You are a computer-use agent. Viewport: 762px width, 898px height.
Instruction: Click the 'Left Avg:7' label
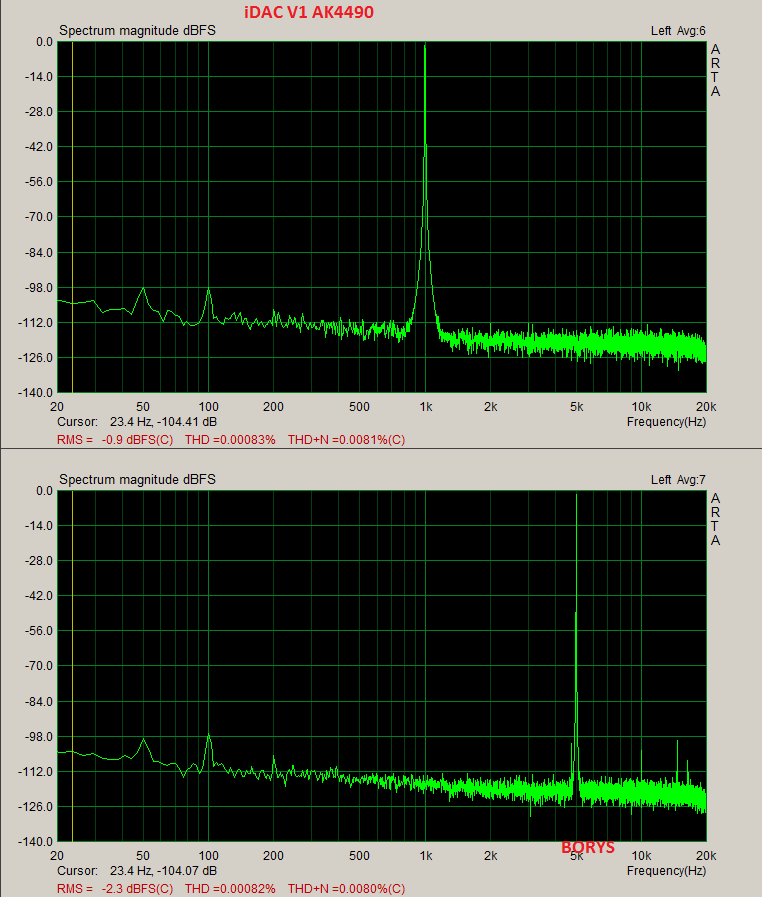(678, 480)
